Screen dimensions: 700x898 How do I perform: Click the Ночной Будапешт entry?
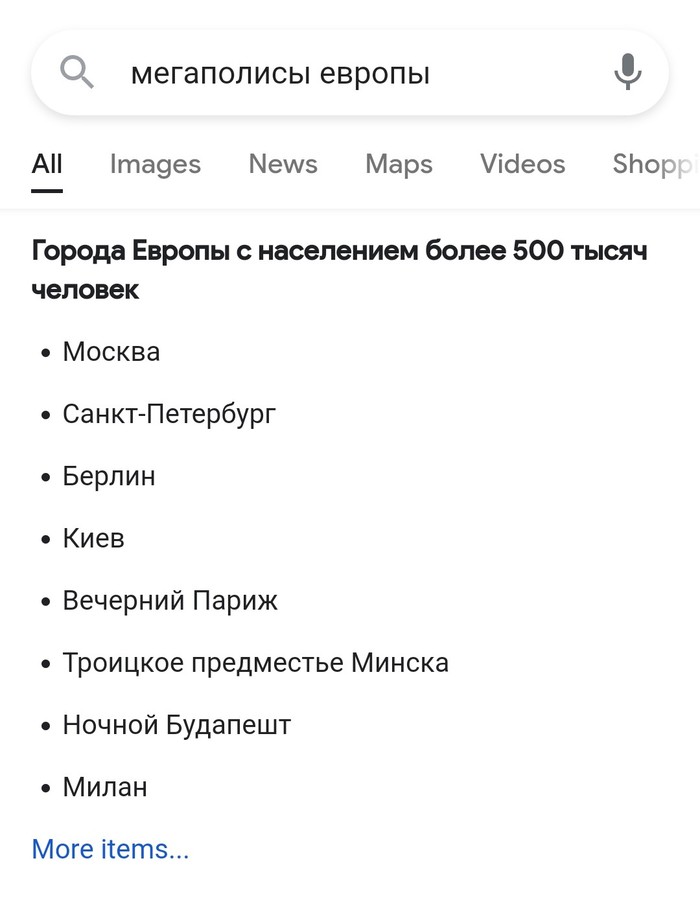tap(176, 725)
